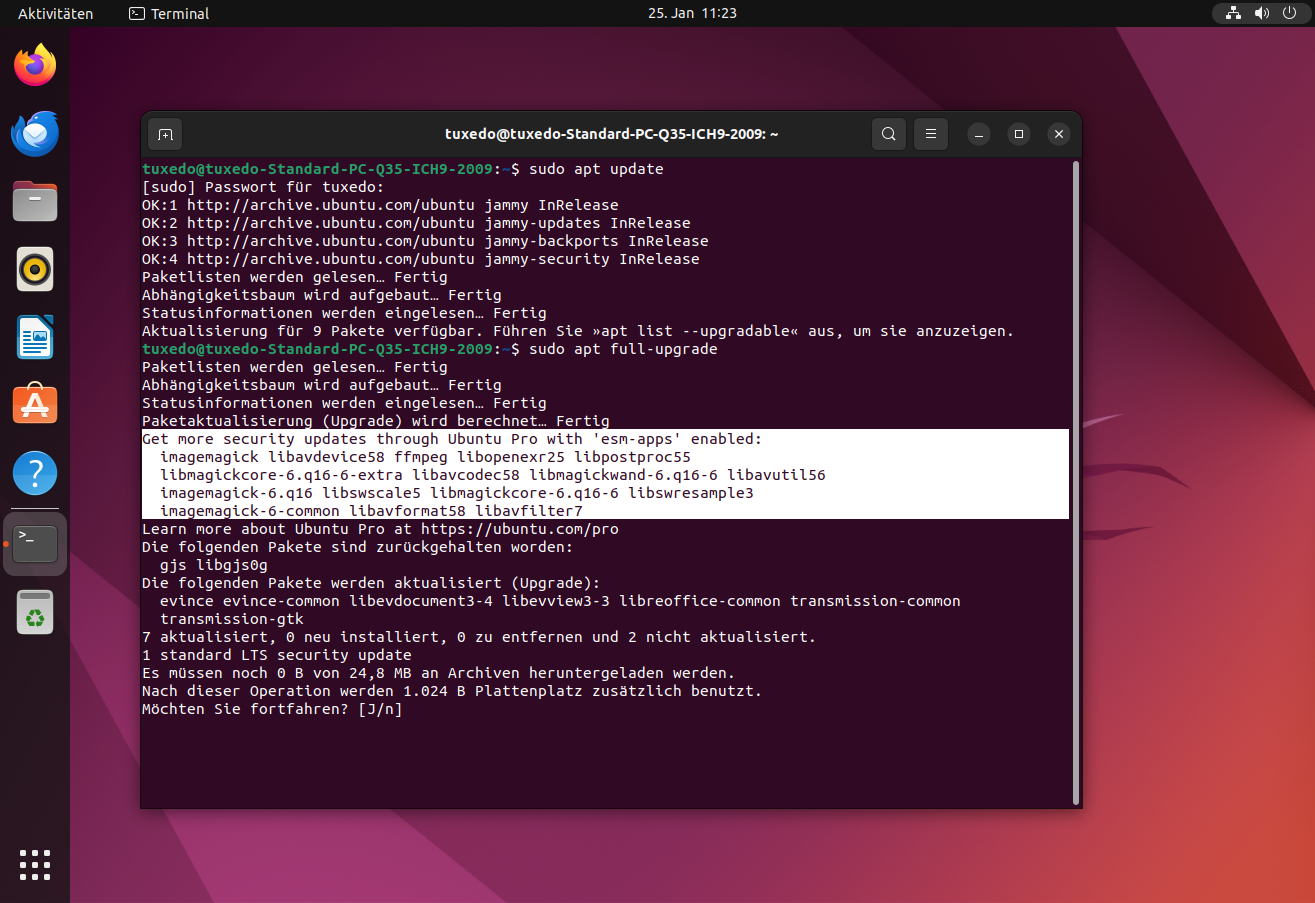Click the power icon in top bar

pos(1289,14)
